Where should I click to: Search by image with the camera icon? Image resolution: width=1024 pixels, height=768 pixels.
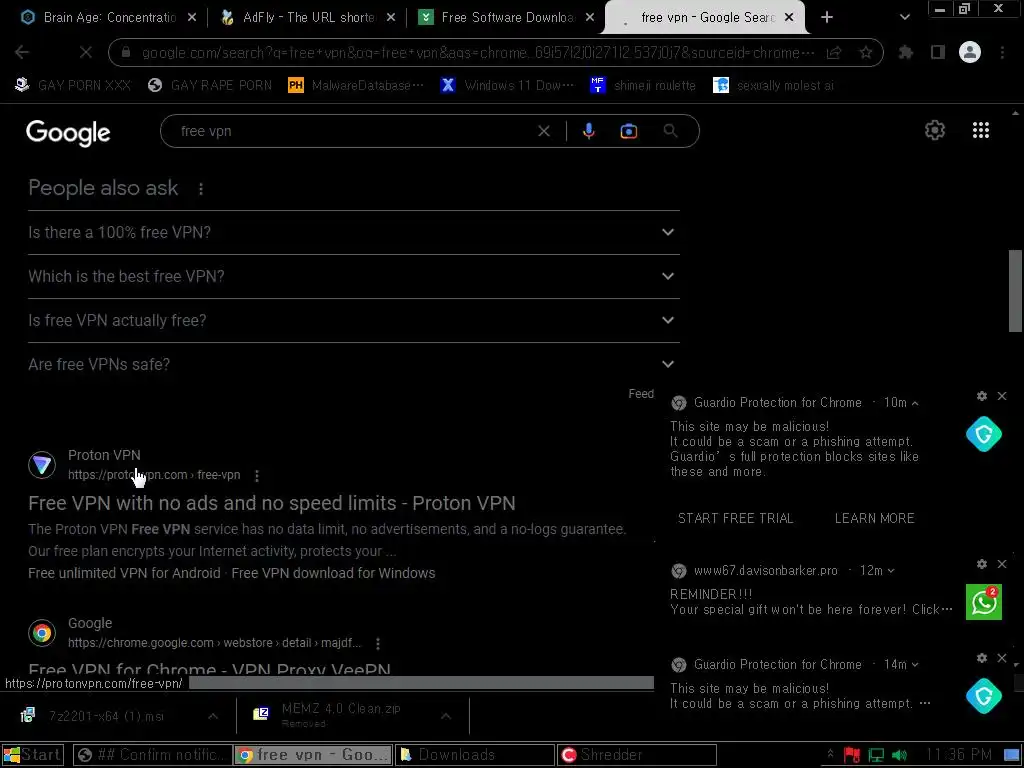628,131
